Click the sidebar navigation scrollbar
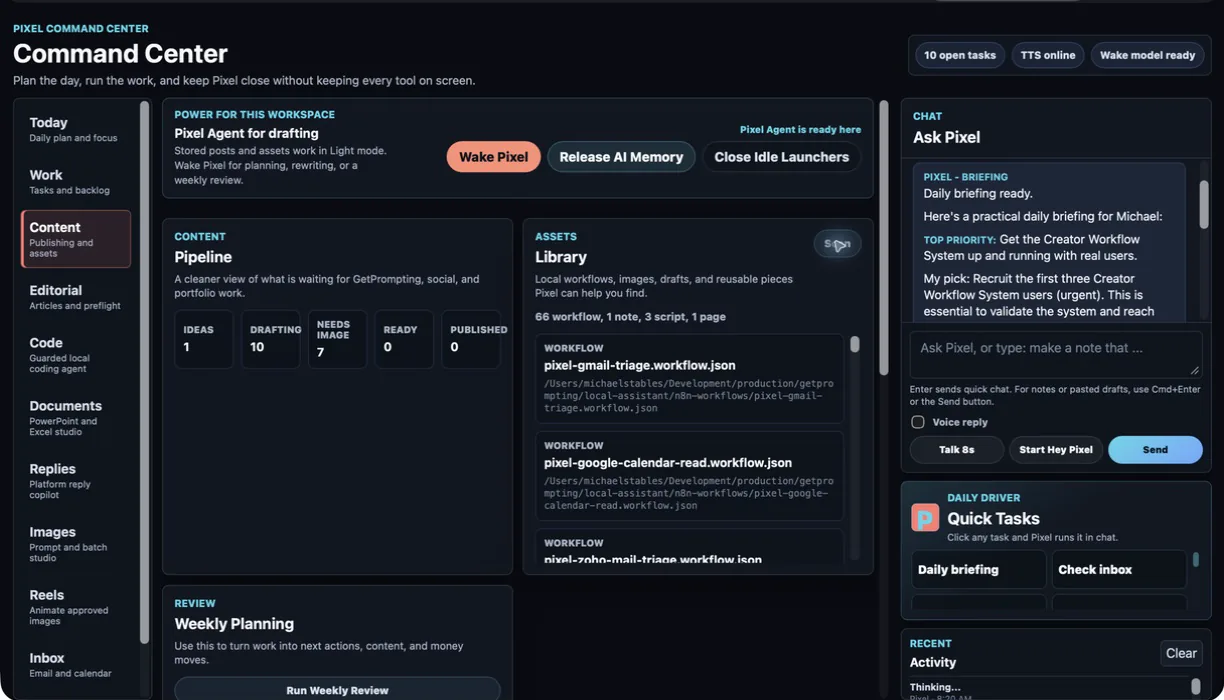This screenshot has width=1224, height=700. (144, 372)
